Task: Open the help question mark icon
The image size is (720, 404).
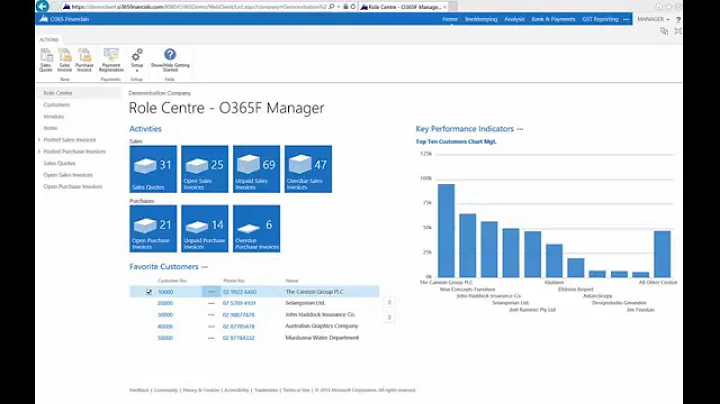Action: pyautogui.click(x=678, y=19)
